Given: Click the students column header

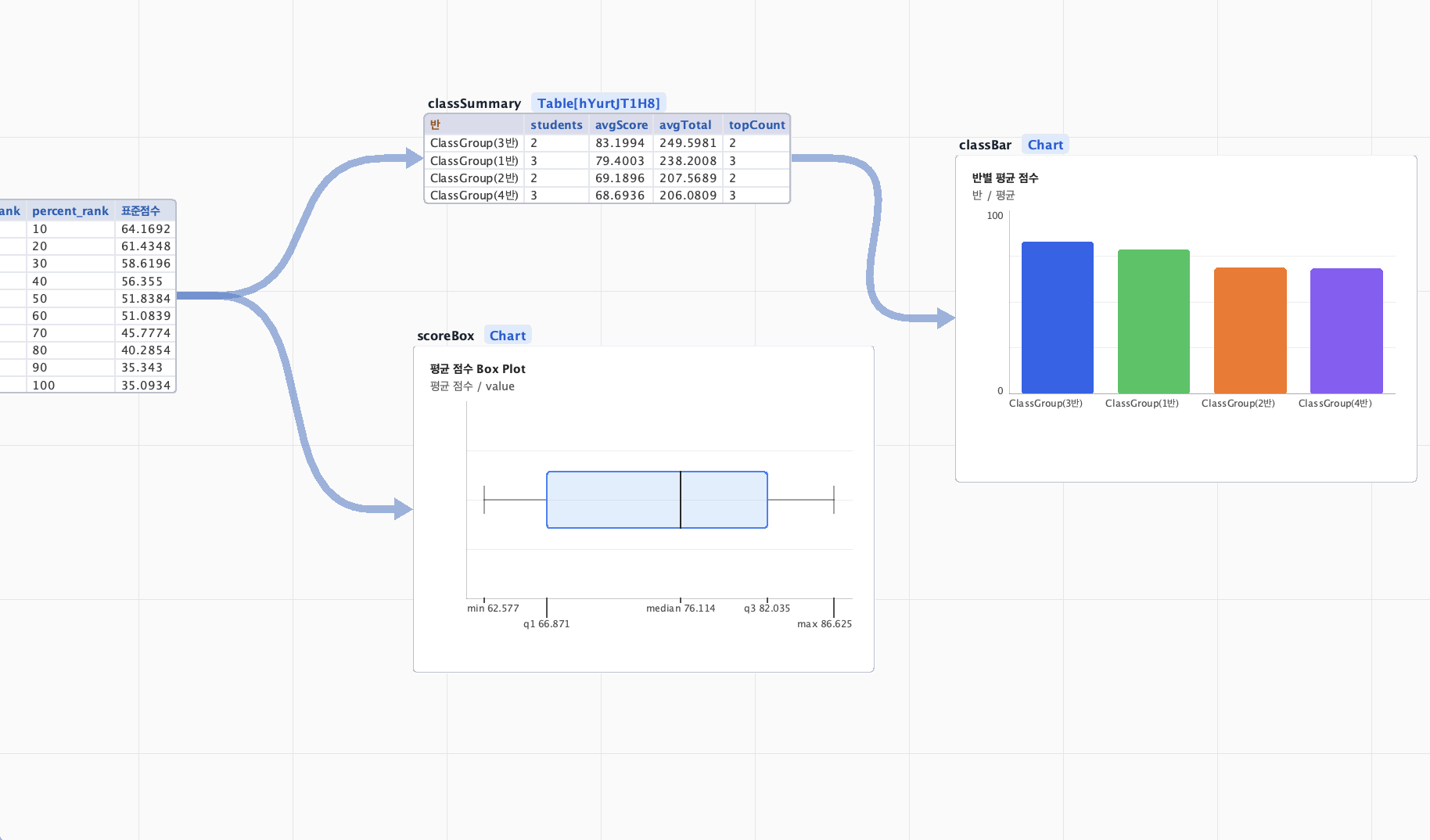Looking at the screenshot, I should pyautogui.click(x=556, y=125).
